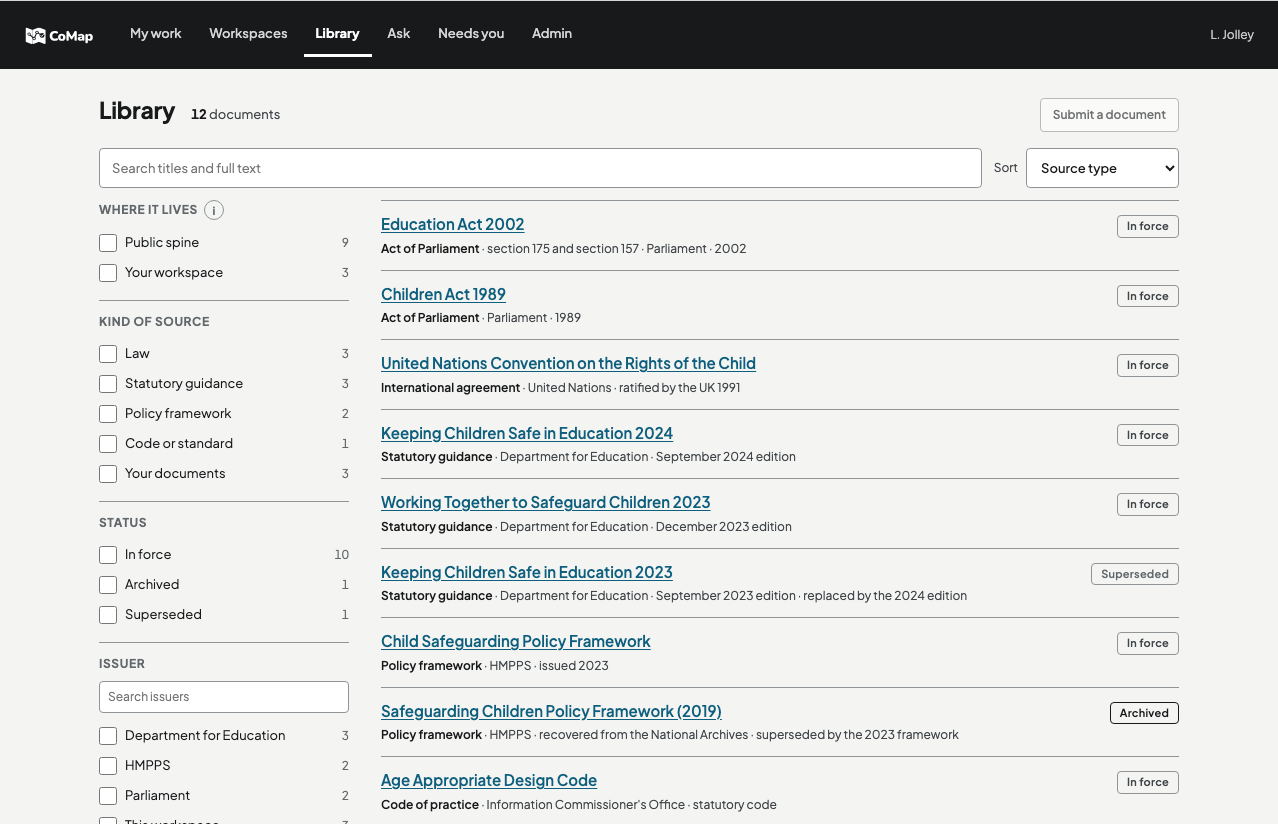Click the Library page heading
This screenshot has width=1278, height=824.
coord(137,111)
